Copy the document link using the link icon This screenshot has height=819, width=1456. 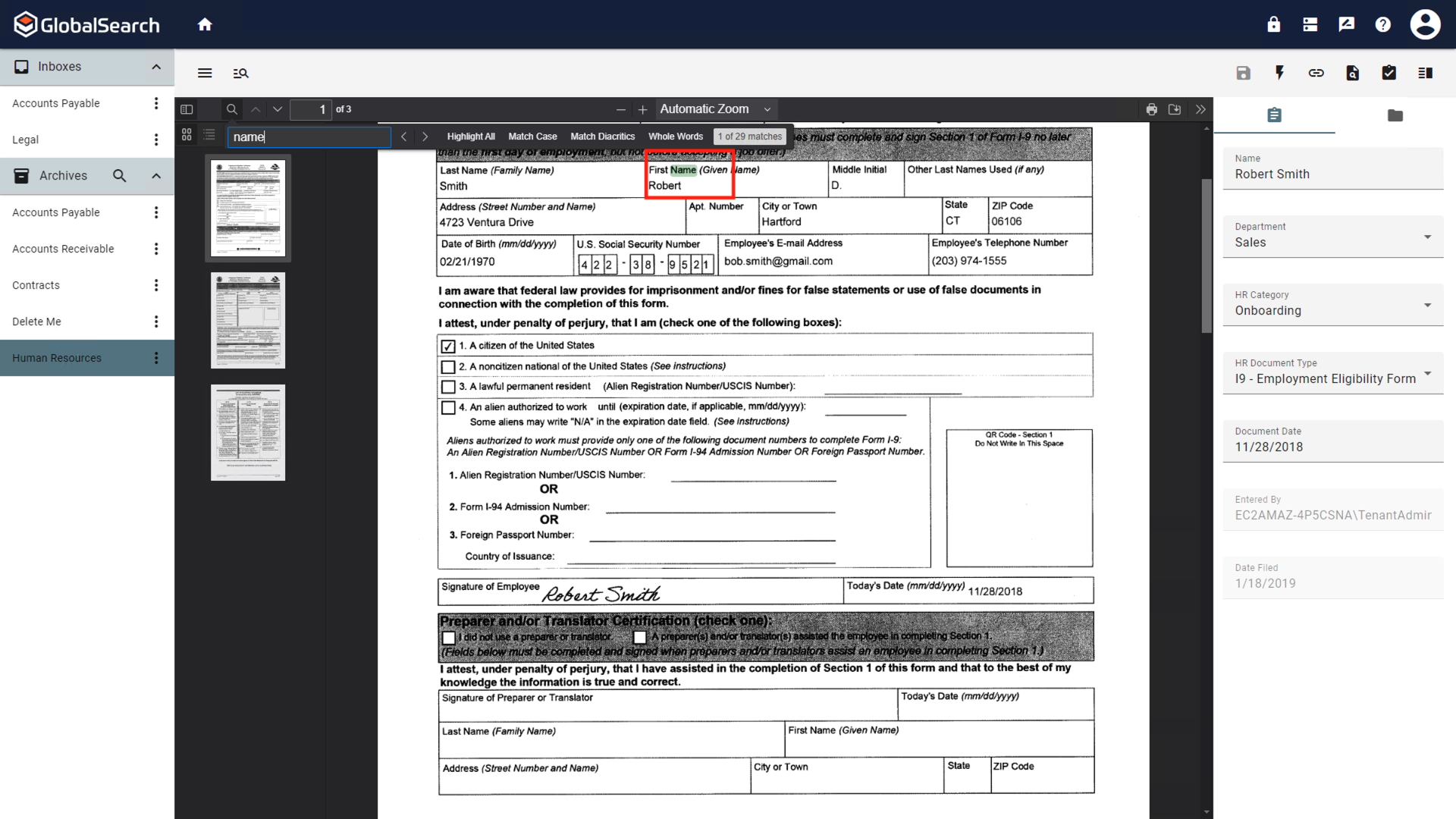tap(1316, 73)
